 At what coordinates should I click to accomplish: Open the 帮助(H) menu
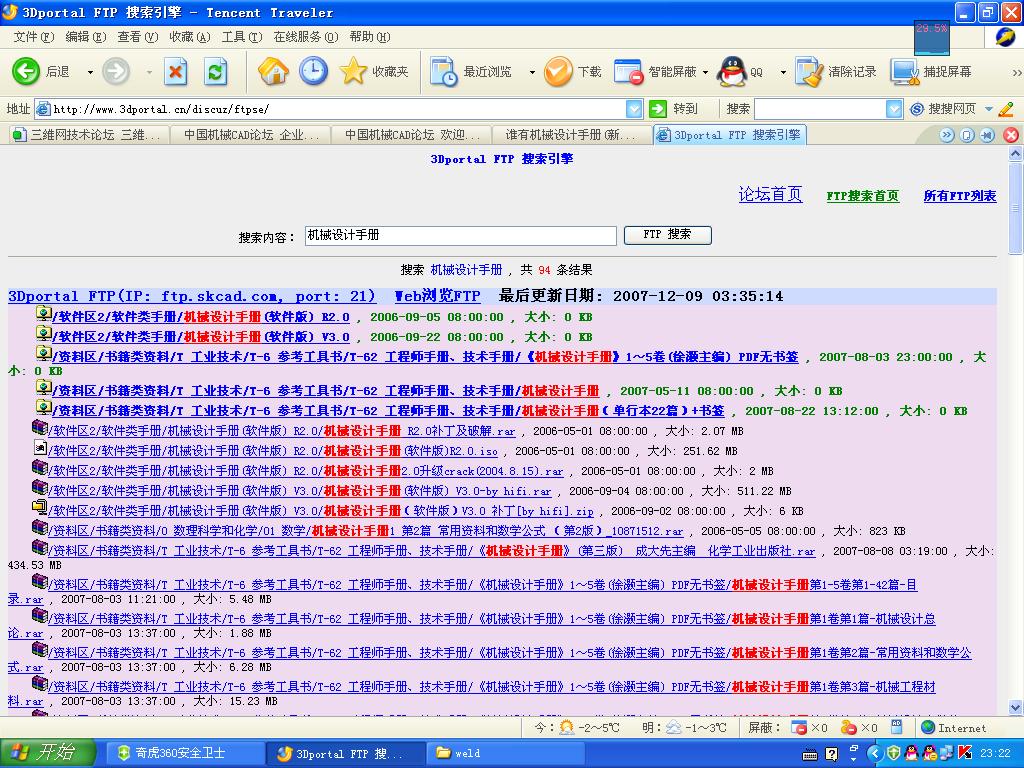(x=370, y=37)
